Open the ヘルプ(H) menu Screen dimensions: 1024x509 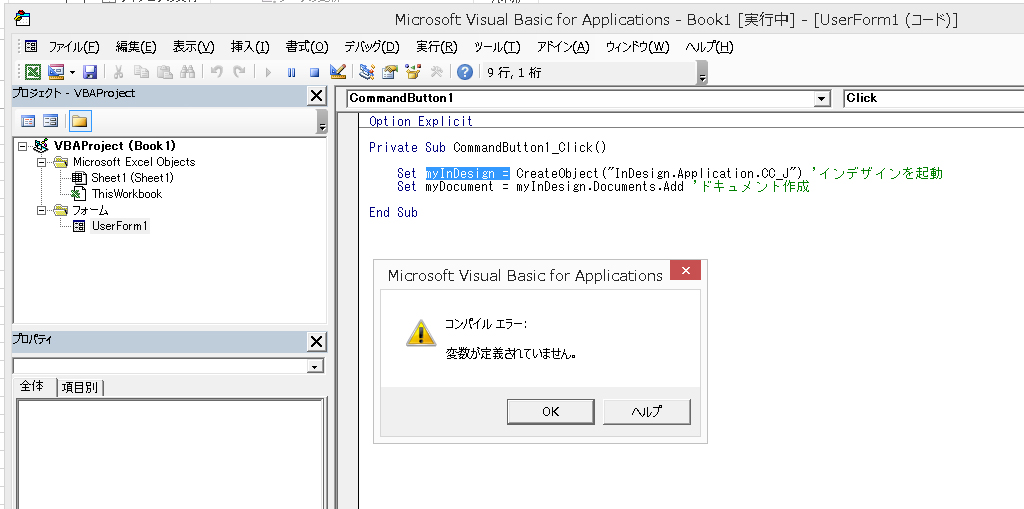click(709, 47)
